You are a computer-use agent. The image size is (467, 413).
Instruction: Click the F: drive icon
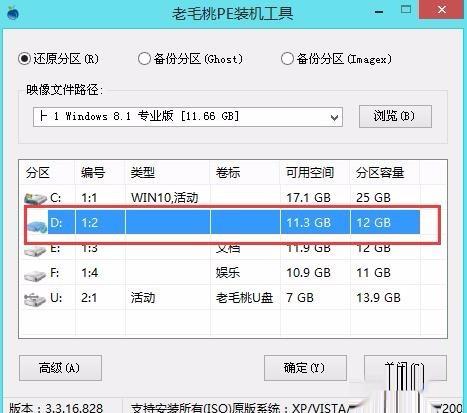coord(35,274)
